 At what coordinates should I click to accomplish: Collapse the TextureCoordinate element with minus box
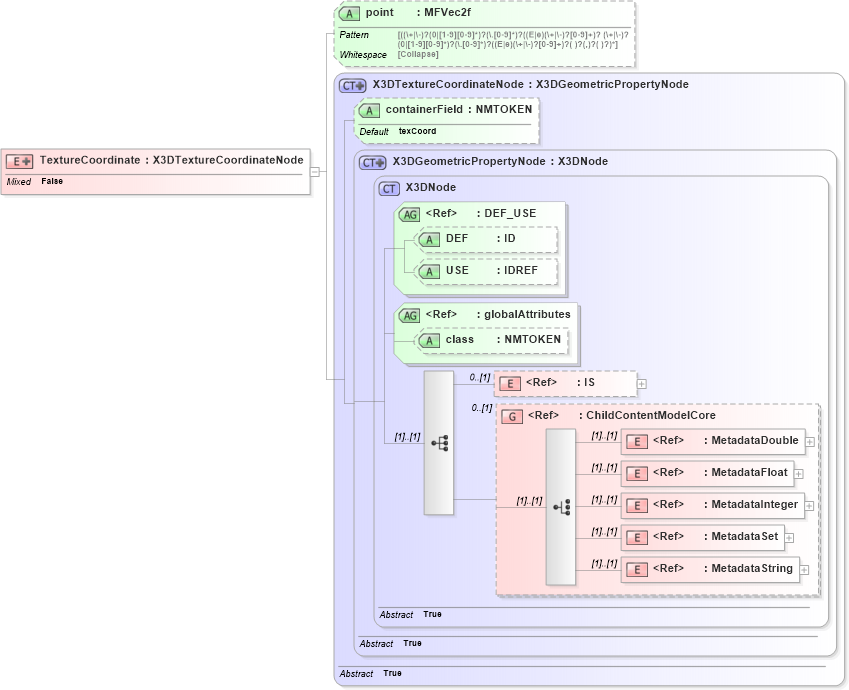coord(315,172)
